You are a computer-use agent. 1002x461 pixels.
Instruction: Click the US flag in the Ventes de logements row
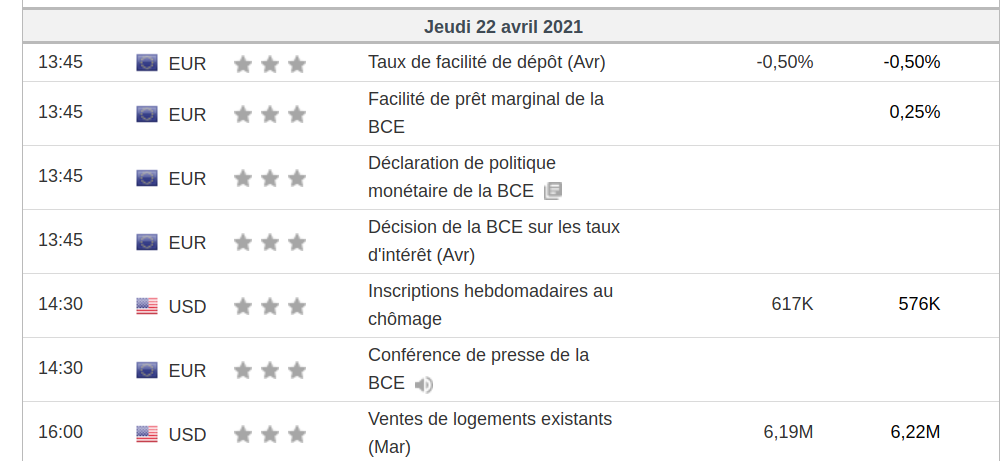pos(147,434)
